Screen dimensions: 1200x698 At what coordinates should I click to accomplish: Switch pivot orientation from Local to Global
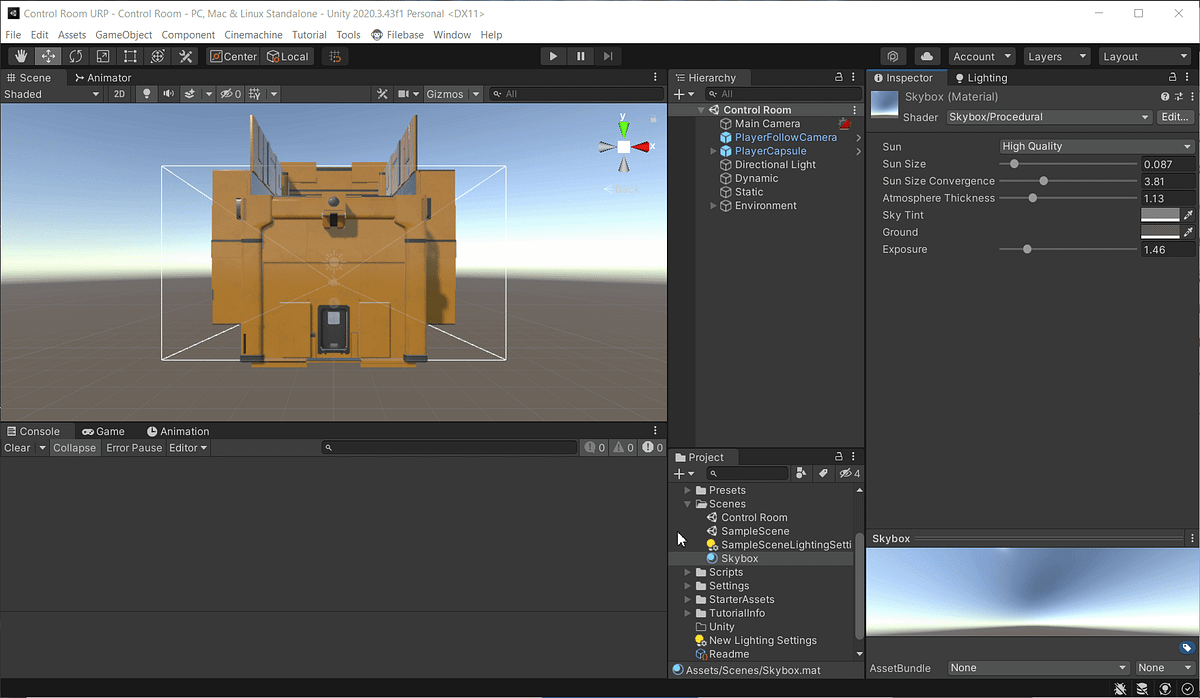288,56
